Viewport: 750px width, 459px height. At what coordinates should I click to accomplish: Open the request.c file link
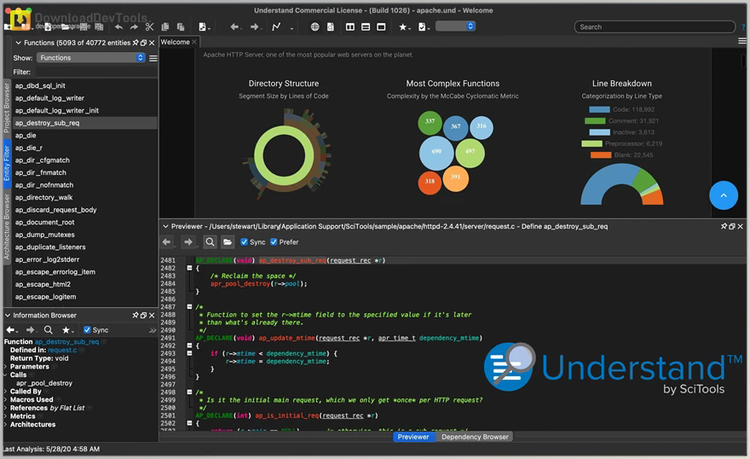click(x=62, y=350)
